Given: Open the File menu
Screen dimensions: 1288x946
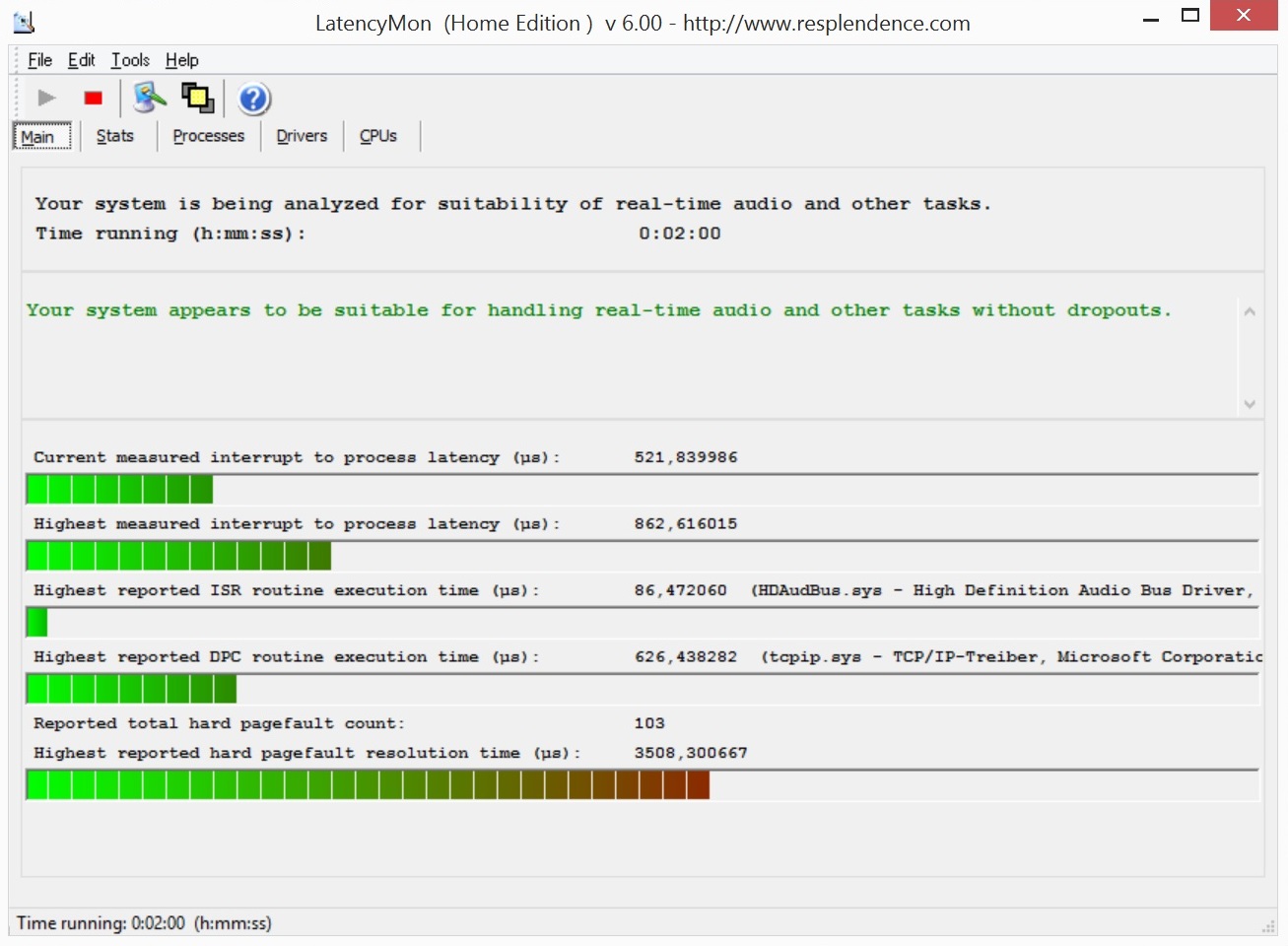Looking at the screenshot, I should (x=40, y=60).
